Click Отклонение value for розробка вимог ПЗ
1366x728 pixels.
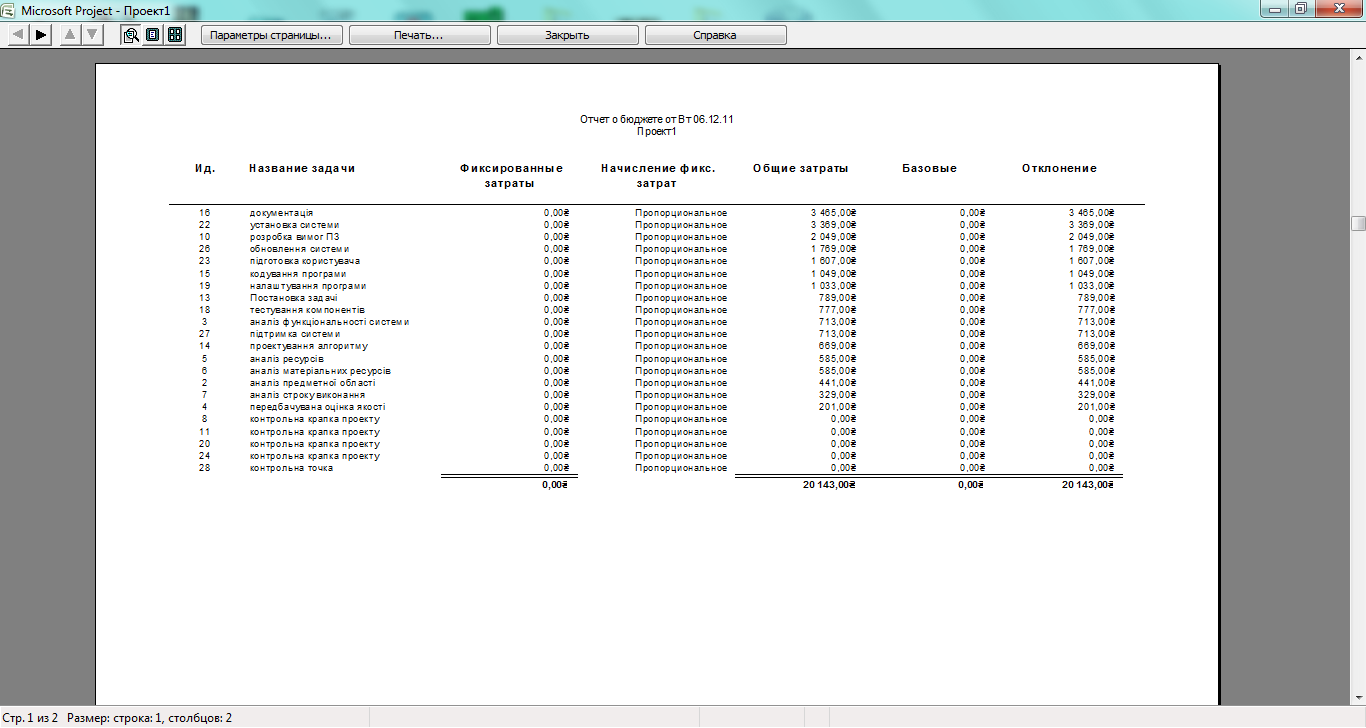(1091, 237)
